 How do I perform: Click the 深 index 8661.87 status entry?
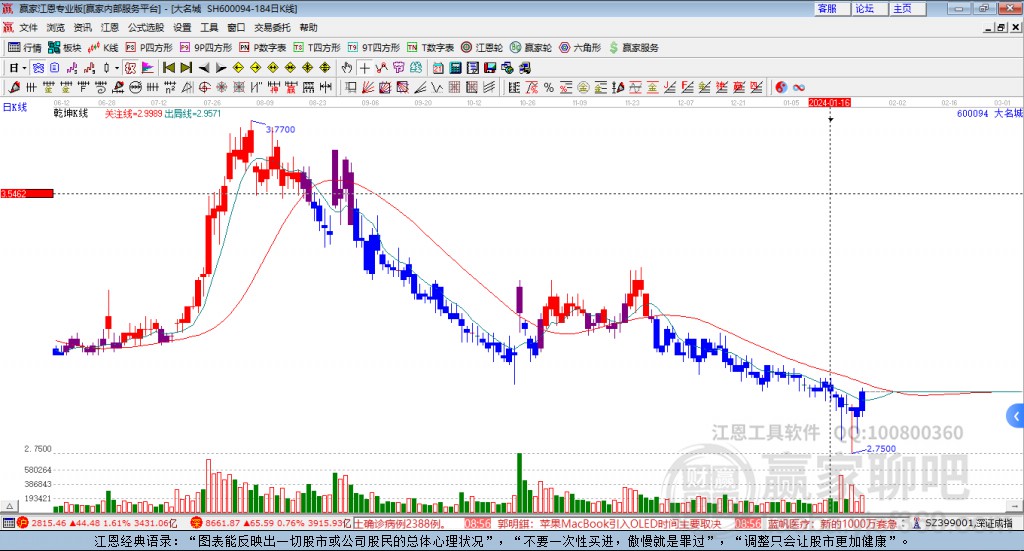271,523
